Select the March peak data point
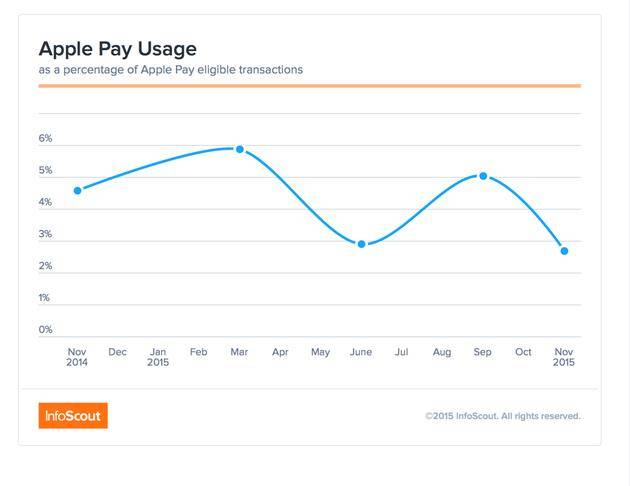Image resolution: width=630 pixels, height=486 pixels. pyautogui.click(x=239, y=149)
